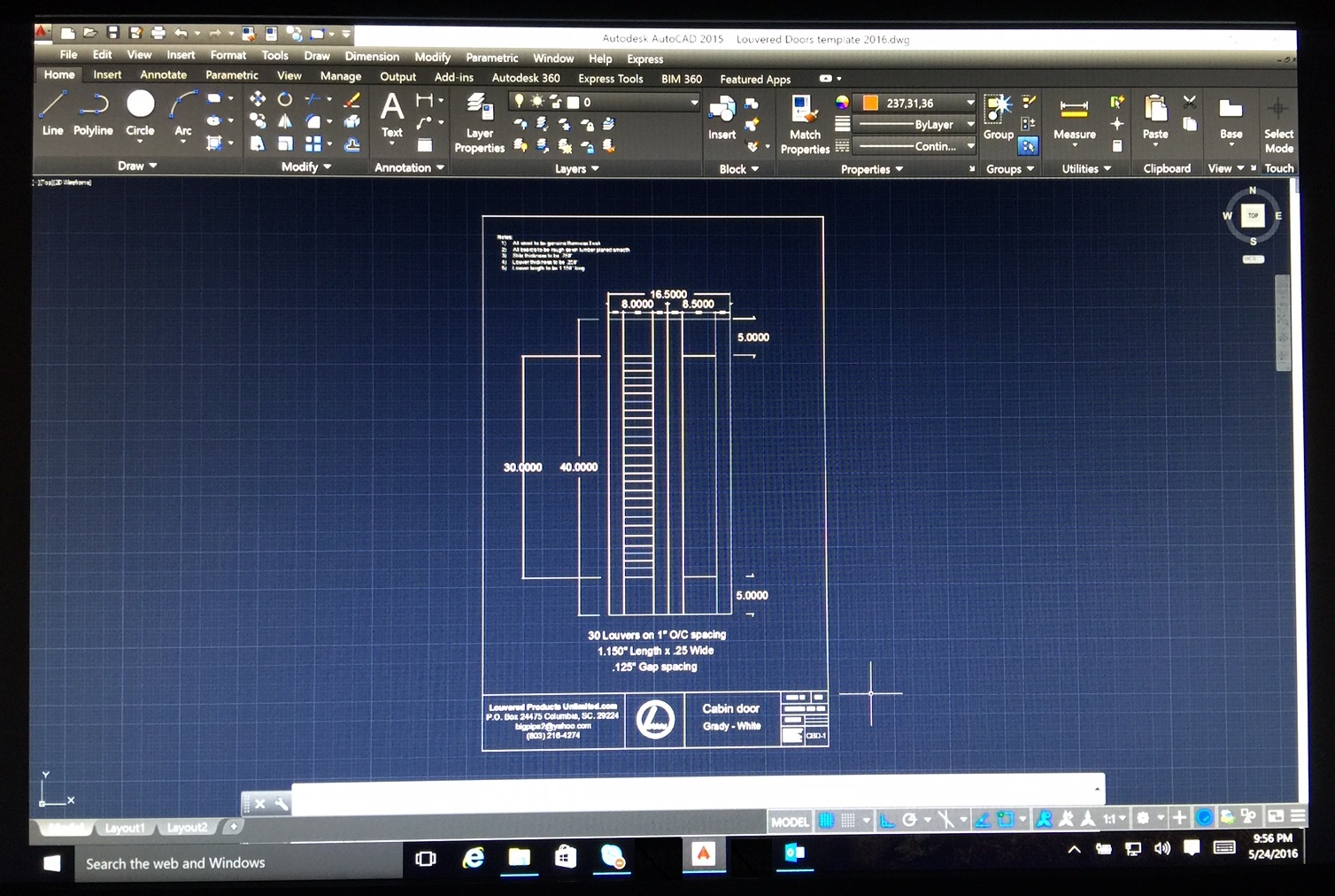Click Match Properties tool
Viewport: 1335px width, 896px height.
pyautogui.click(x=805, y=125)
